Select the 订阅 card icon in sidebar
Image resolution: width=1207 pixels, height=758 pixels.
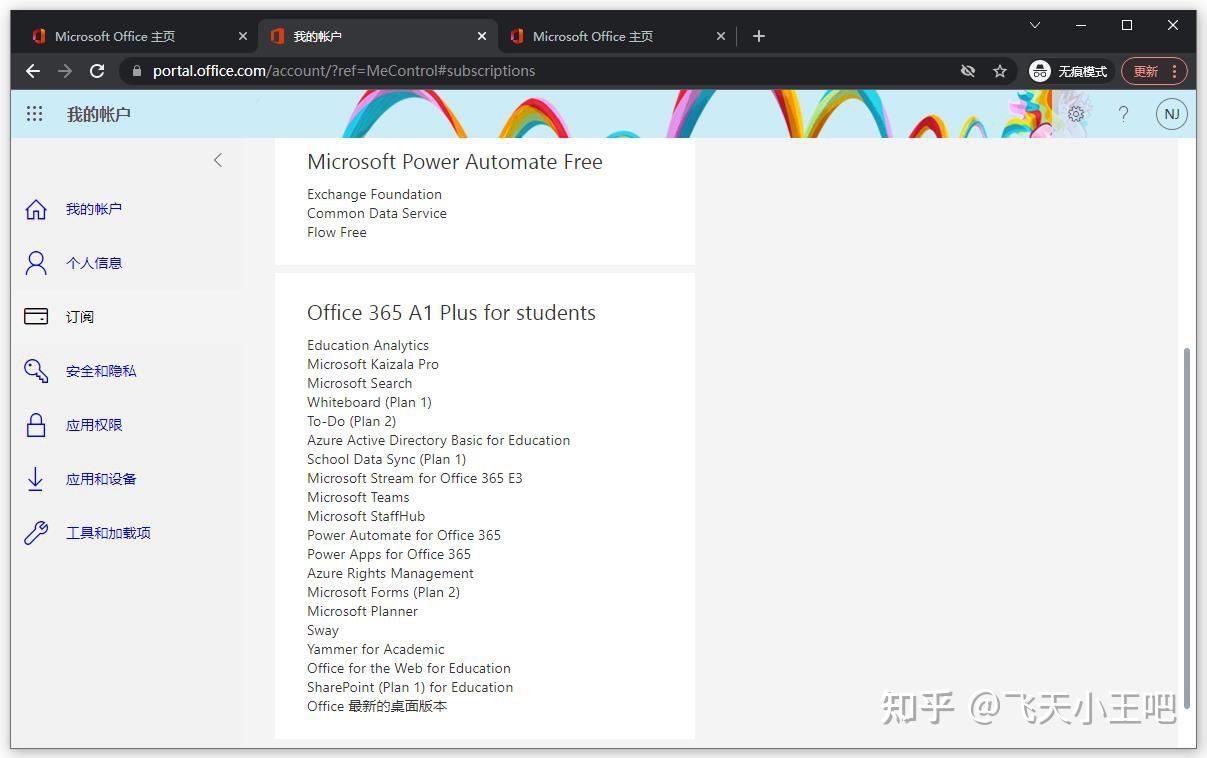36,316
